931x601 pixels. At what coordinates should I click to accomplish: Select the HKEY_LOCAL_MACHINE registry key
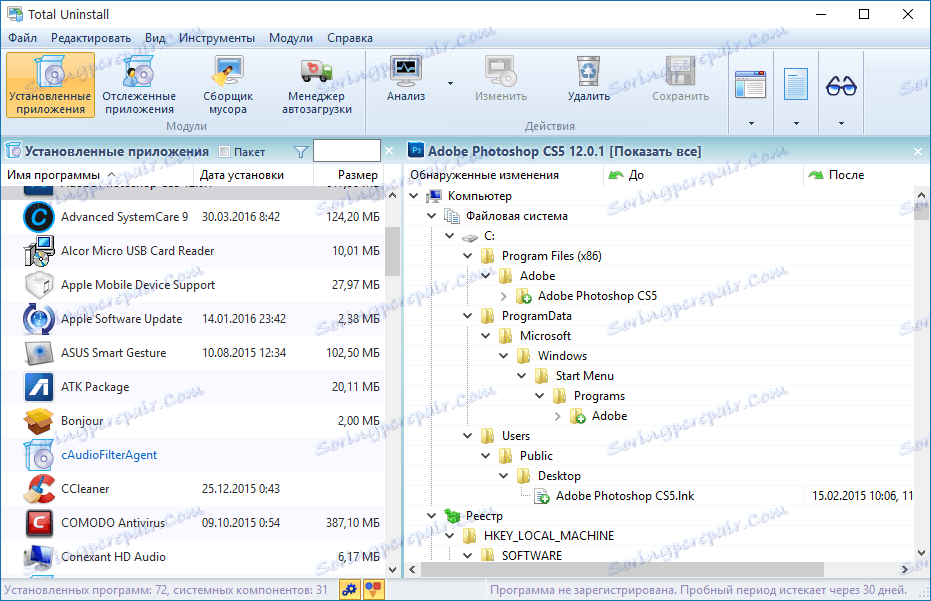coord(549,536)
